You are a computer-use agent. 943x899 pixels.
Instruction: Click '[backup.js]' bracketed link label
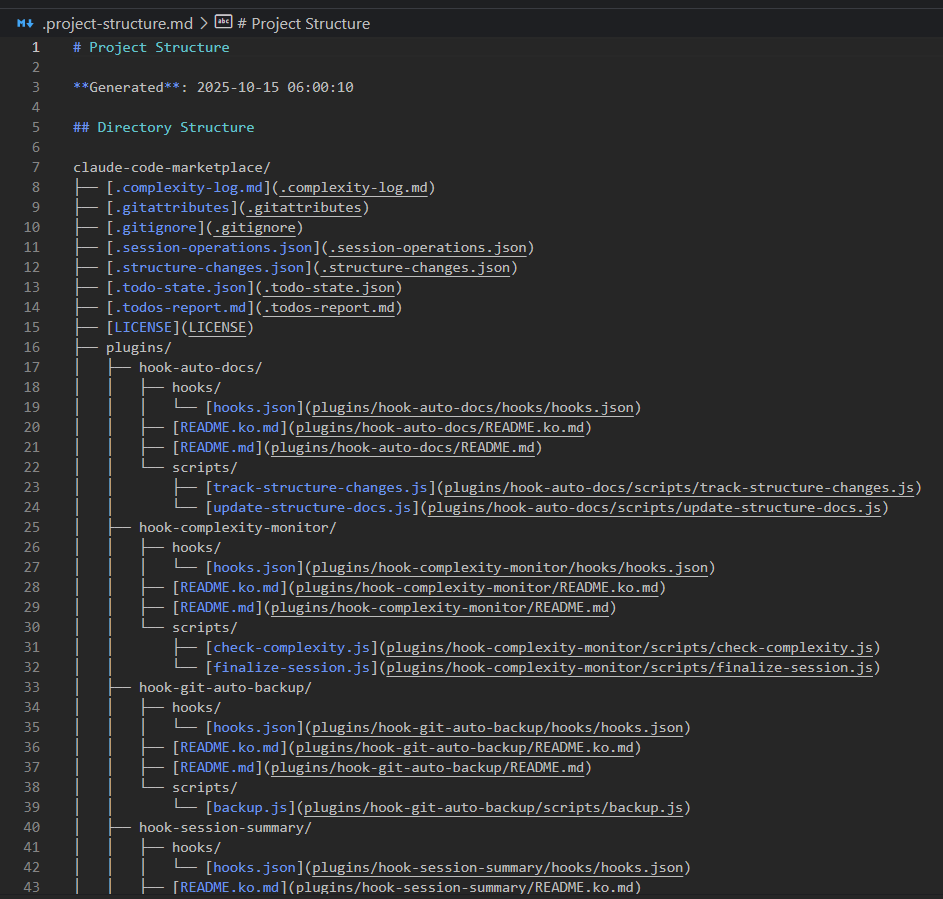click(250, 807)
